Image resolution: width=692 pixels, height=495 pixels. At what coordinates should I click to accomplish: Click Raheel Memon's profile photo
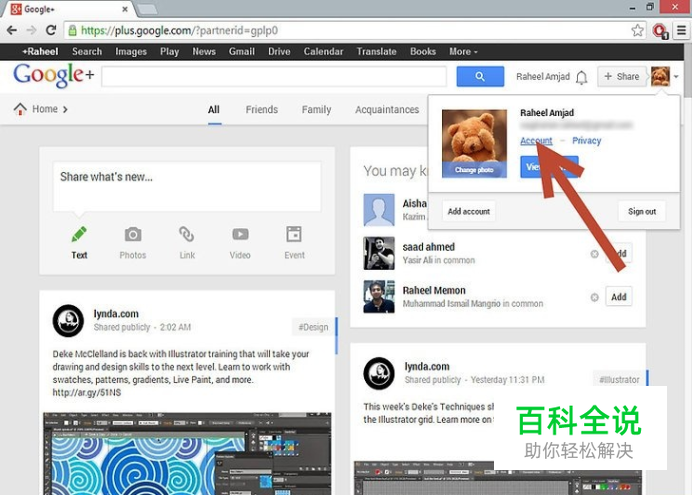379,297
